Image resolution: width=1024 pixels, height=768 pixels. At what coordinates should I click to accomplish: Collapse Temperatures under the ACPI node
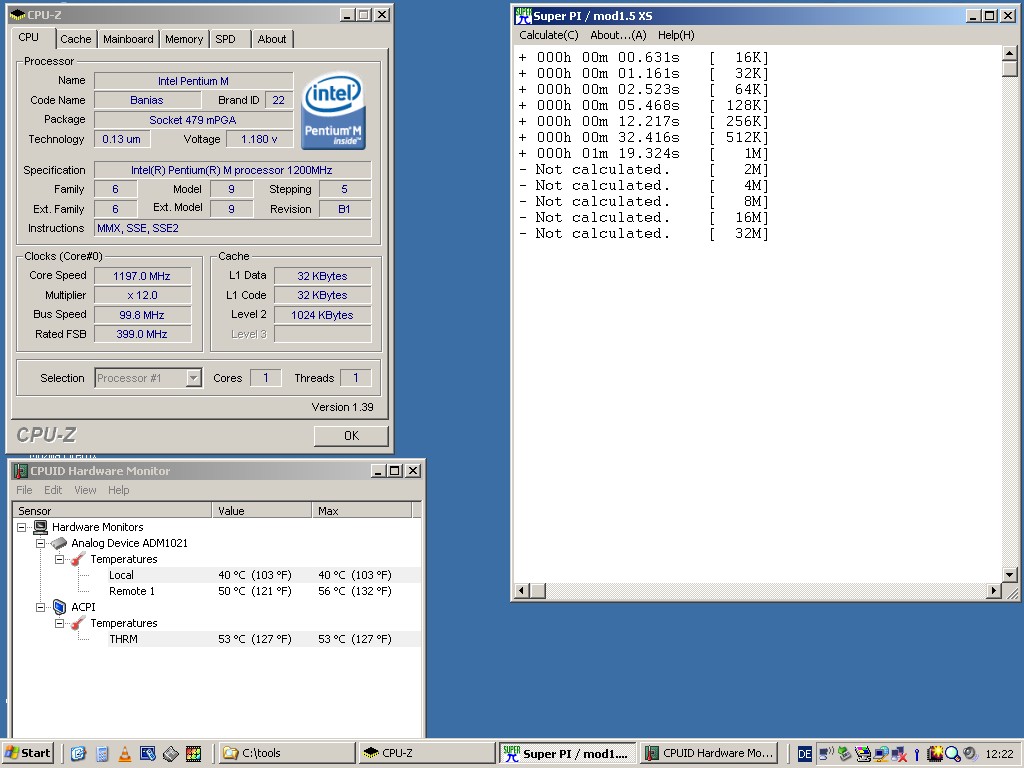click(59, 623)
